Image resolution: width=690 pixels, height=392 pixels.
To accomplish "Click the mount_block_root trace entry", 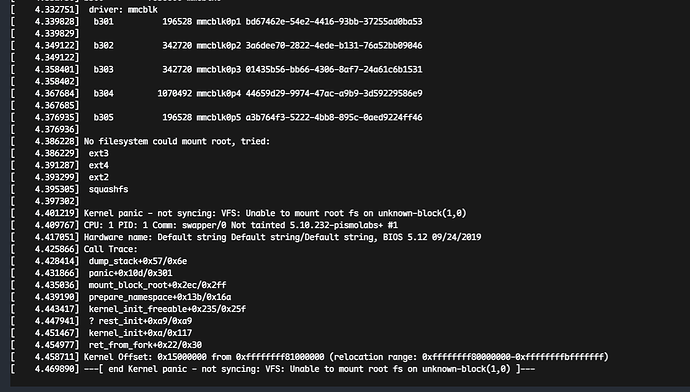I will 158,285.
